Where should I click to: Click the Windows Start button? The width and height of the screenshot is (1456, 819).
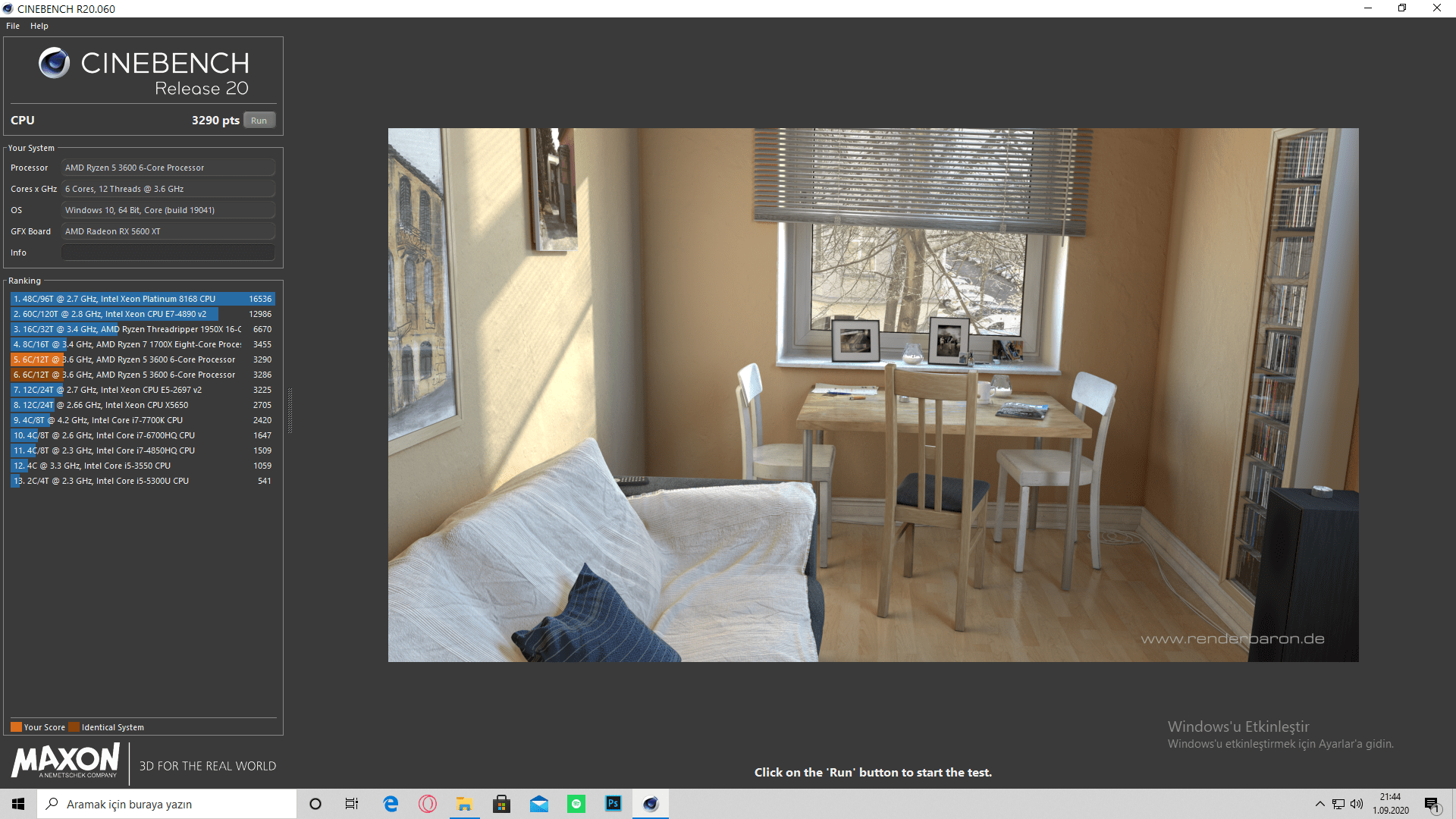tap(18, 804)
